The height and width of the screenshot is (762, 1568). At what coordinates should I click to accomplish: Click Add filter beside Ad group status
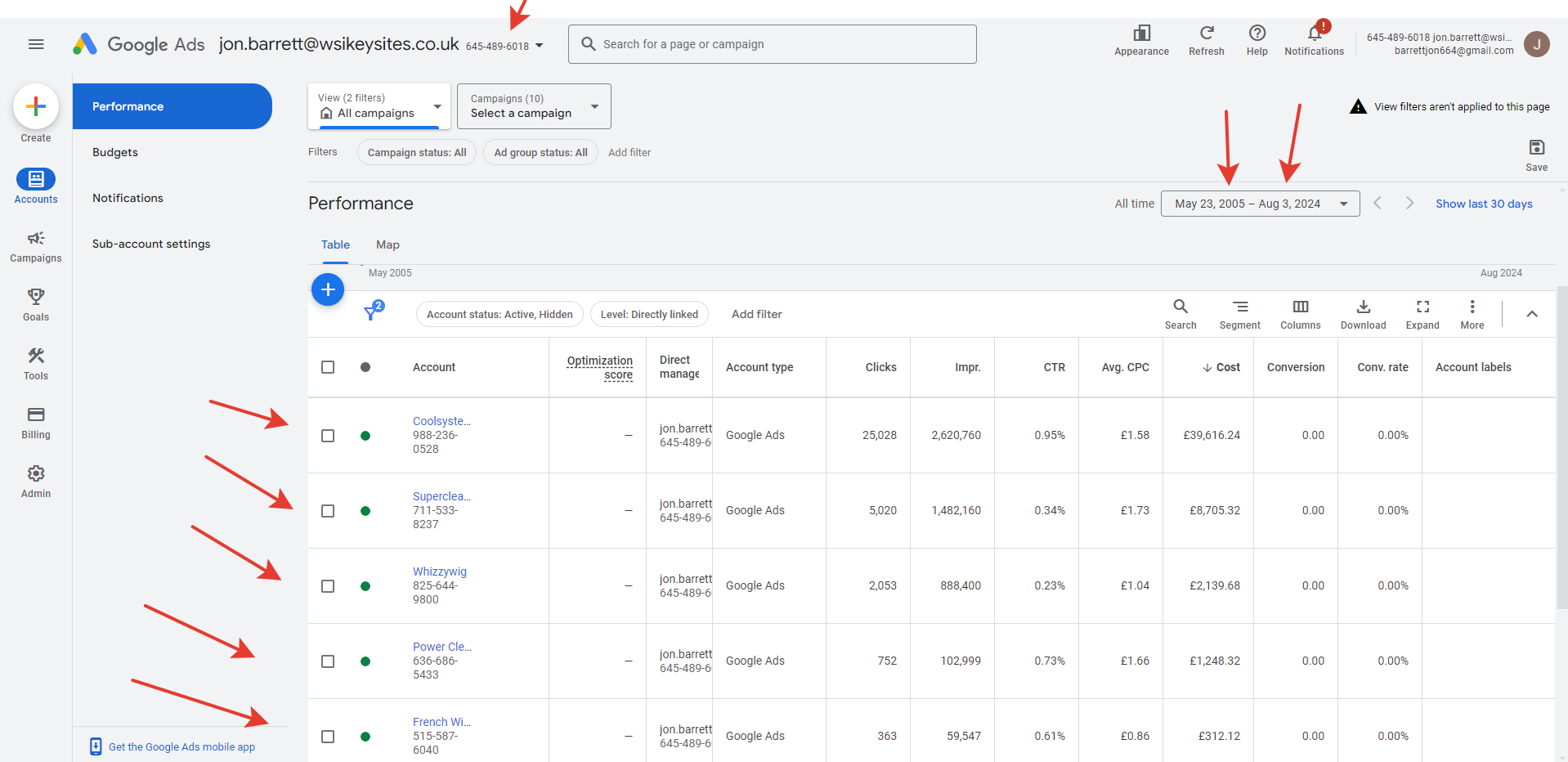pos(629,153)
